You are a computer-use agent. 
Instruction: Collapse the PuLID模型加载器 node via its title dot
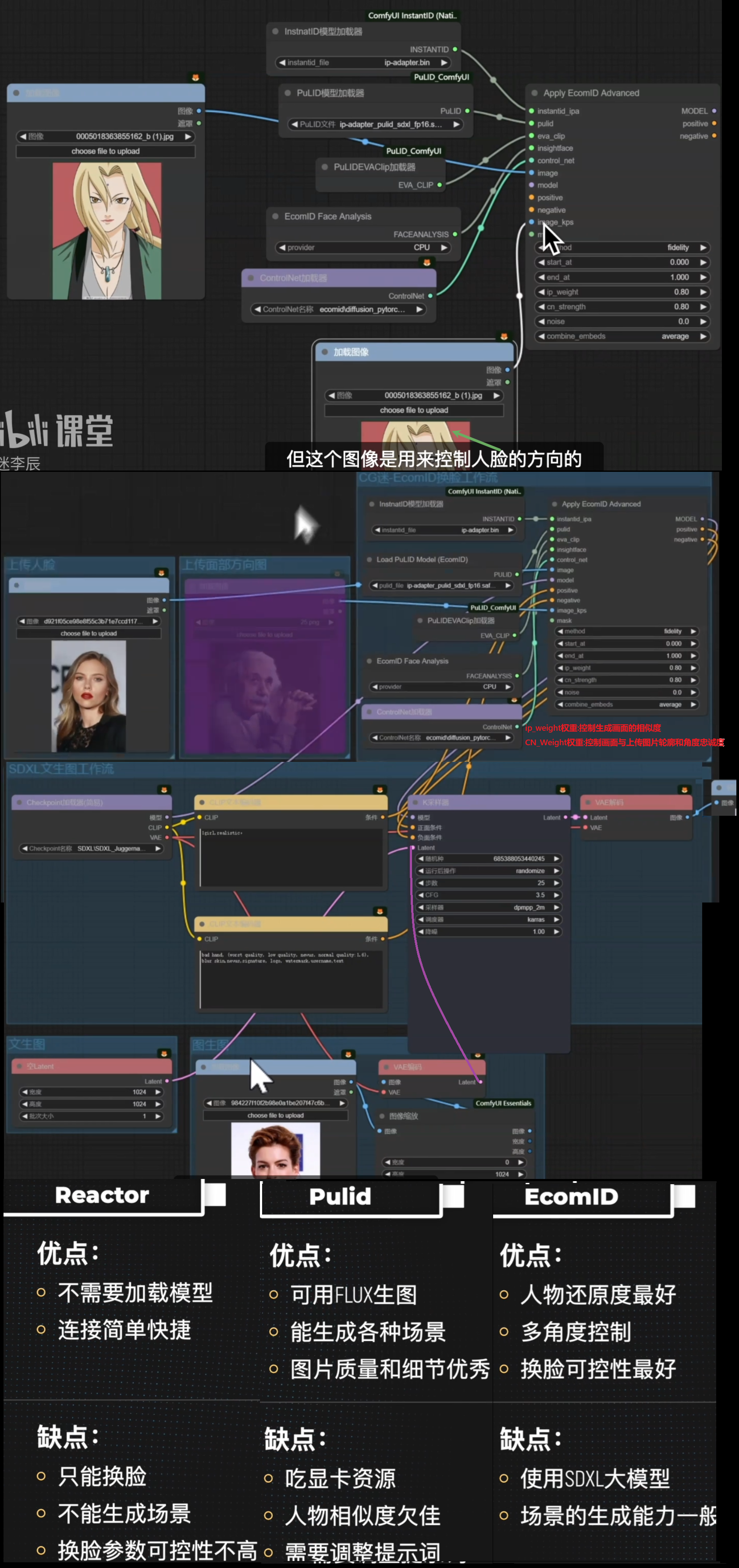288,93
